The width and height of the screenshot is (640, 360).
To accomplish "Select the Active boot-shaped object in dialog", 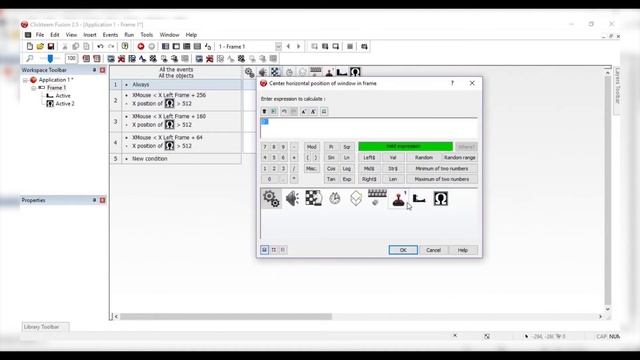I will [419, 199].
